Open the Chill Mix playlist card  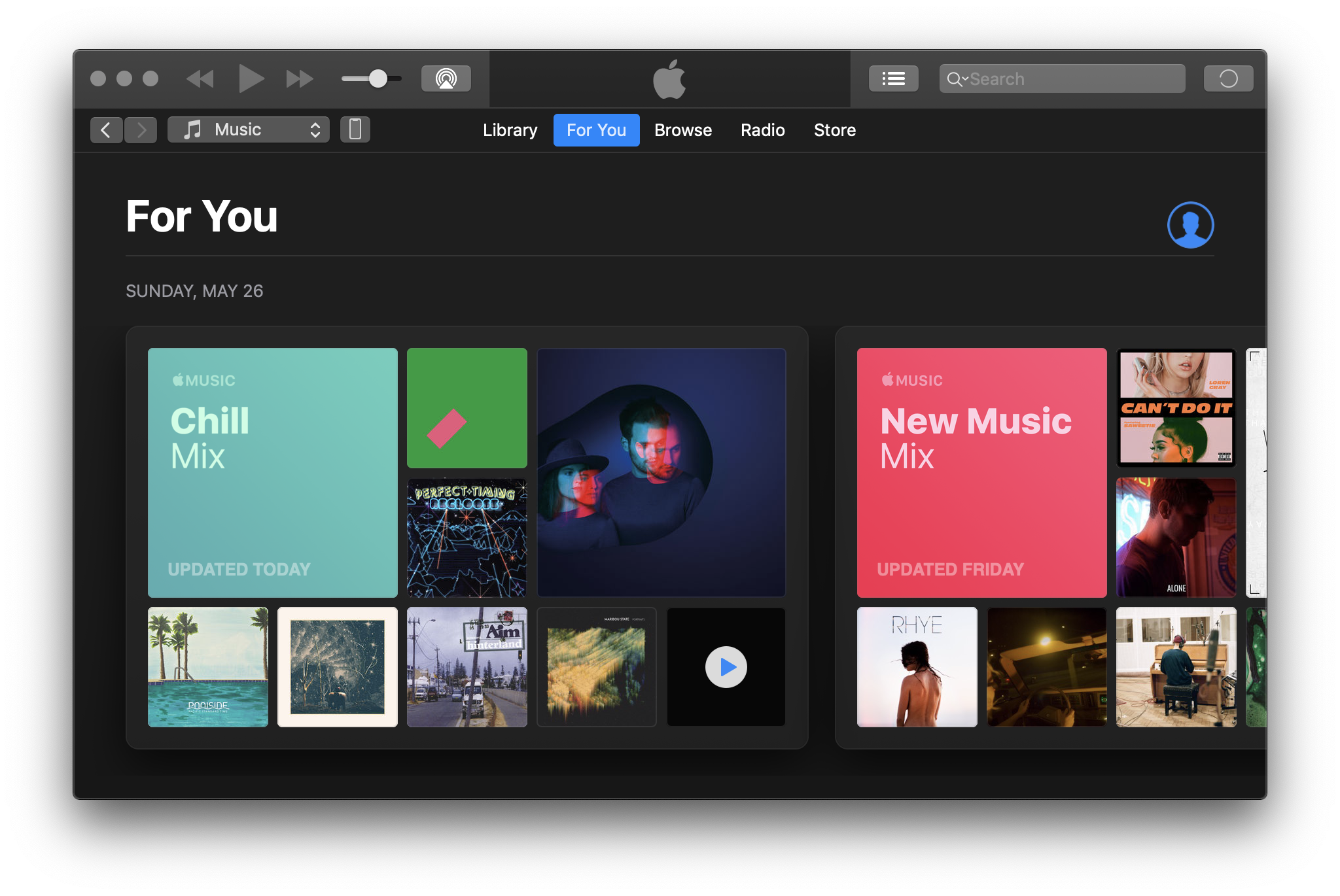272,471
